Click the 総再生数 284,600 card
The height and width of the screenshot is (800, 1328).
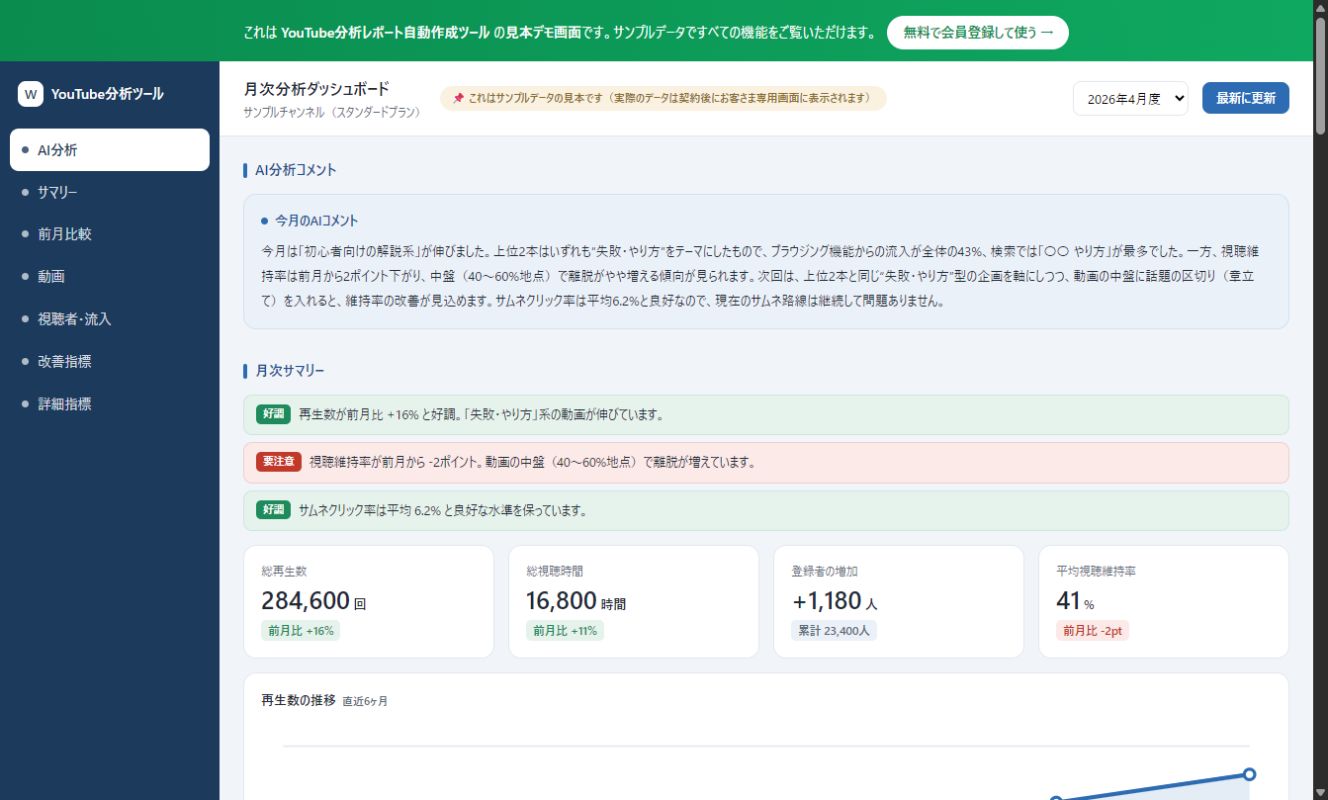369,601
